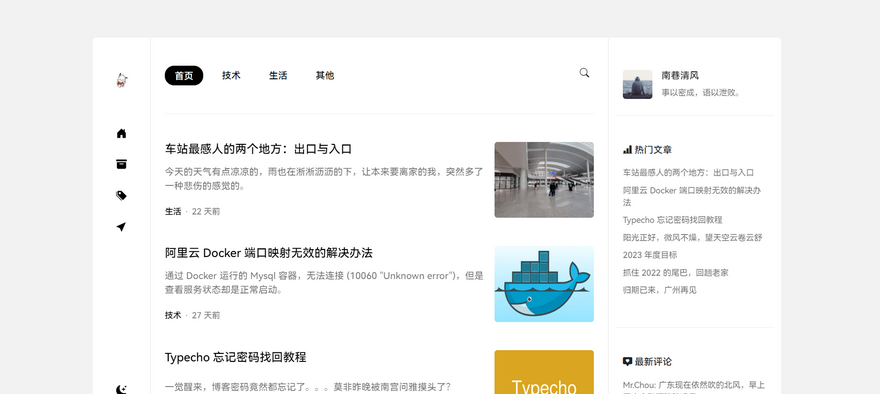Viewport: 880px width, 394px height.
Task: Open the Mr.Chou latest comment
Action: (x=694, y=388)
